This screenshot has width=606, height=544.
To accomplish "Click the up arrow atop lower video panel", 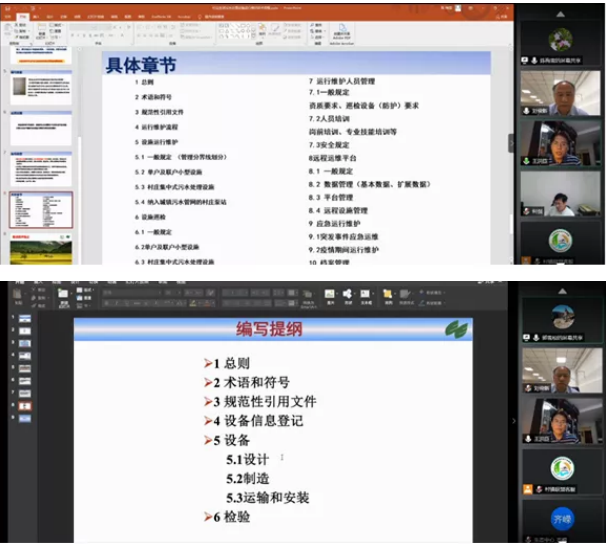I will pyautogui.click(x=562, y=291).
